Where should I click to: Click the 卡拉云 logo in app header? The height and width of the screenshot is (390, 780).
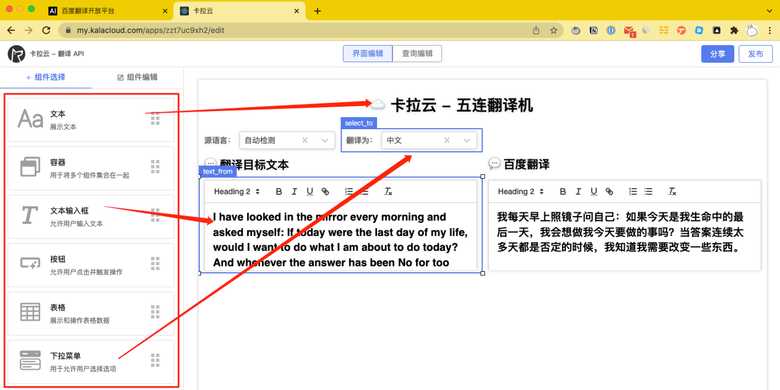(x=16, y=54)
